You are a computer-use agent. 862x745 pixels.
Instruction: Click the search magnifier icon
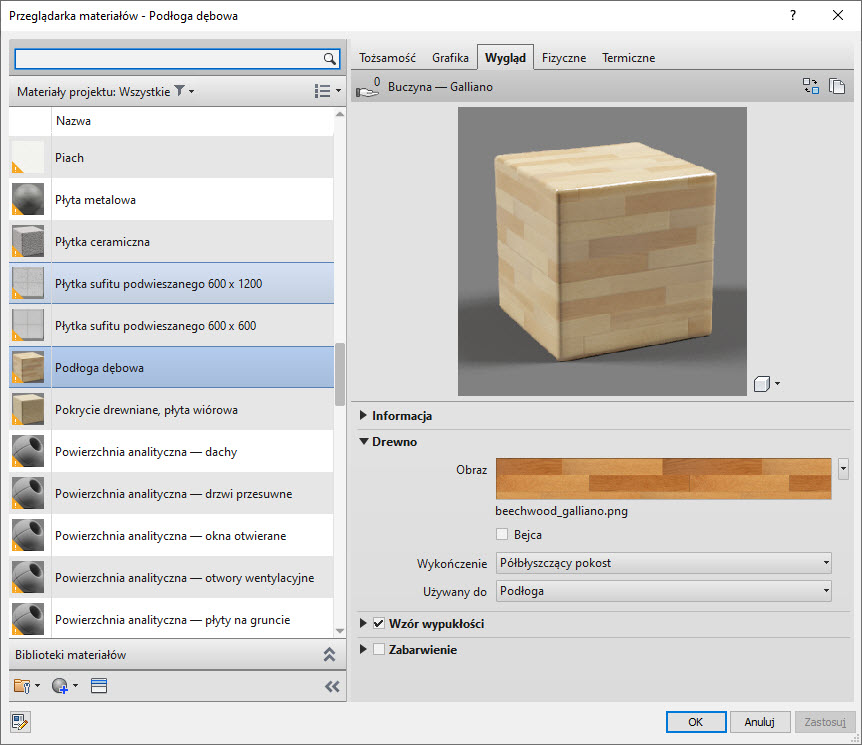pos(329,58)
